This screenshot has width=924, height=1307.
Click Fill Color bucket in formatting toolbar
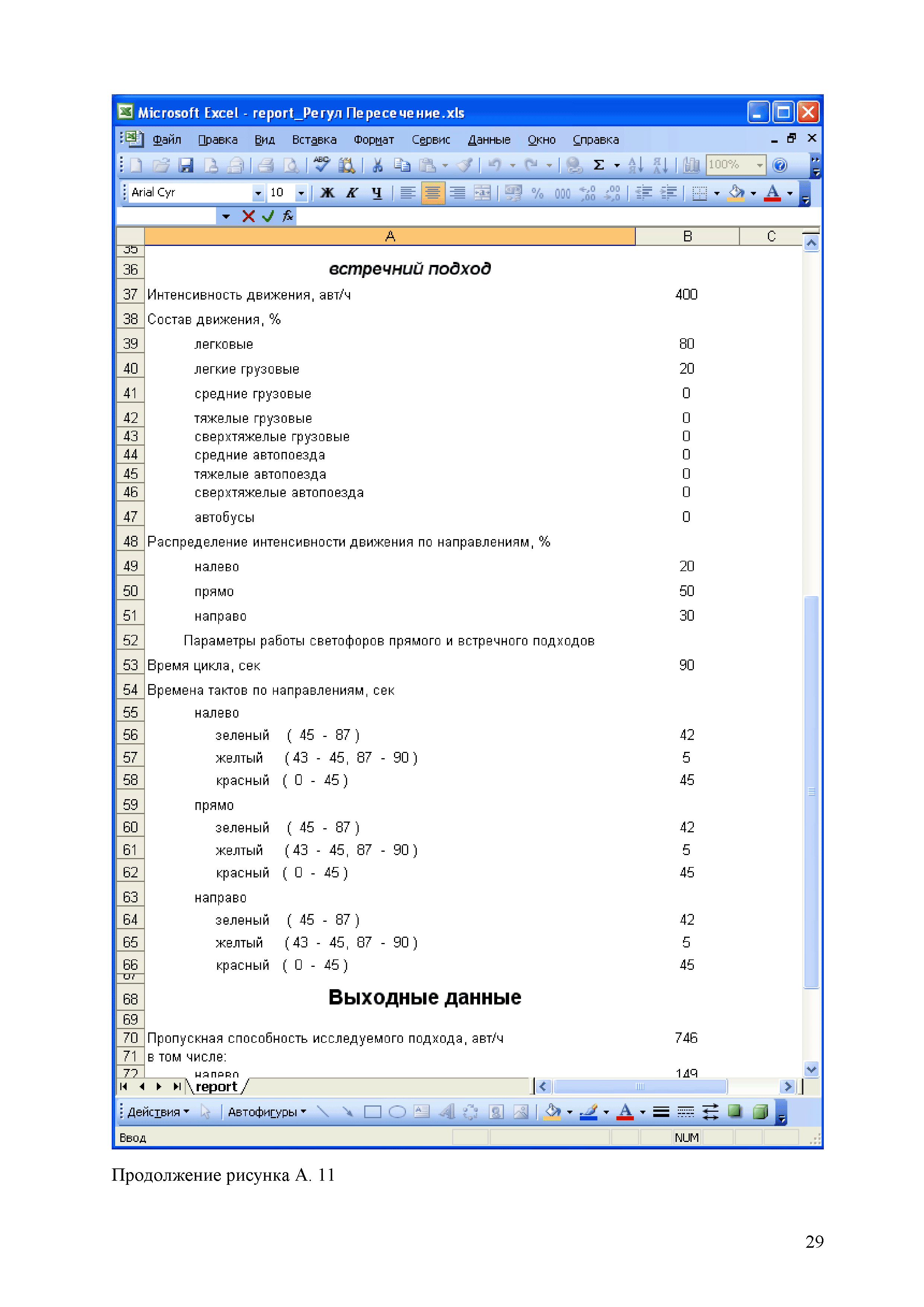[x=736, y=193]
